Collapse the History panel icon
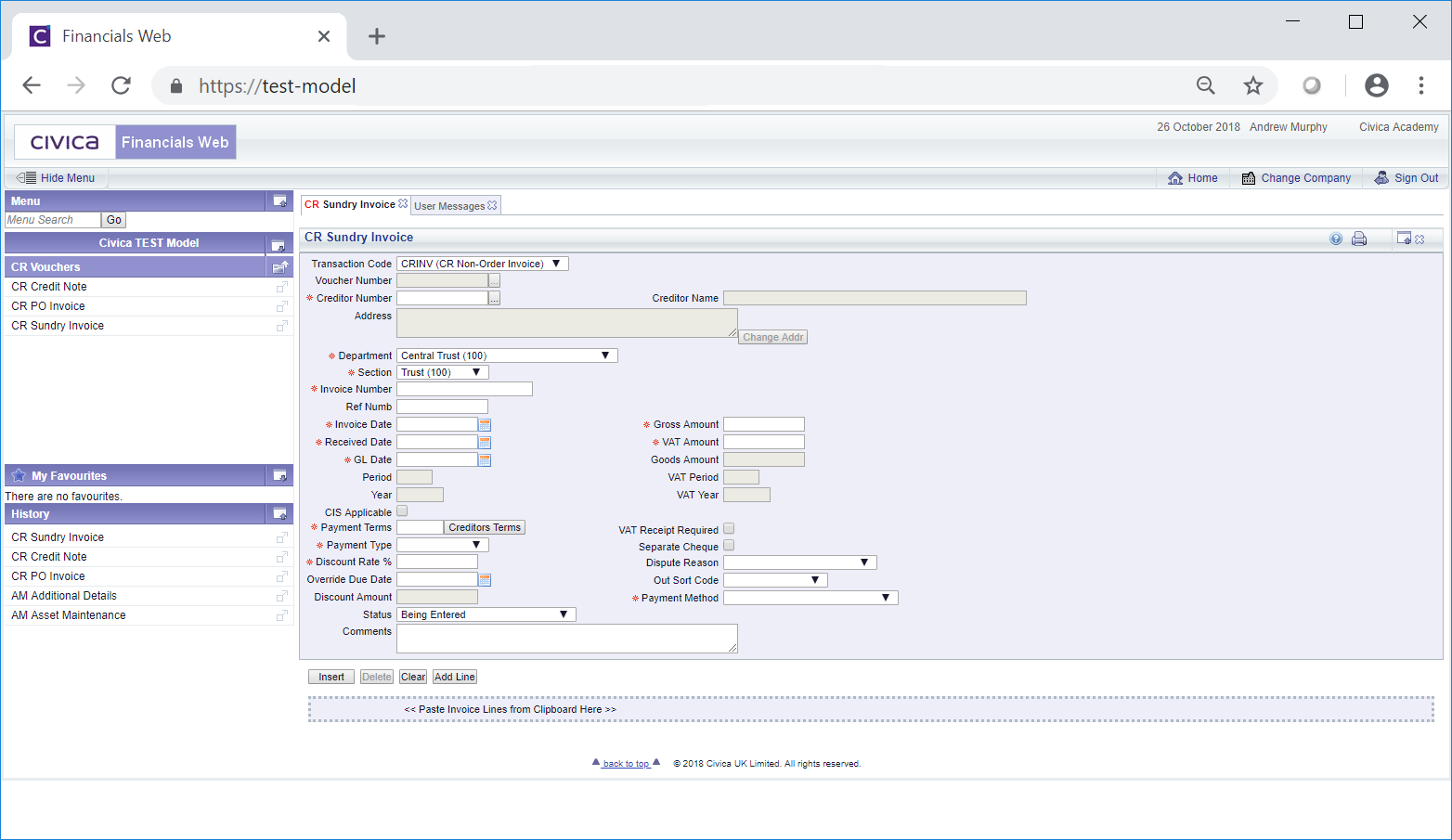Screen dimensions: 1452x840 tap(279, 514)
